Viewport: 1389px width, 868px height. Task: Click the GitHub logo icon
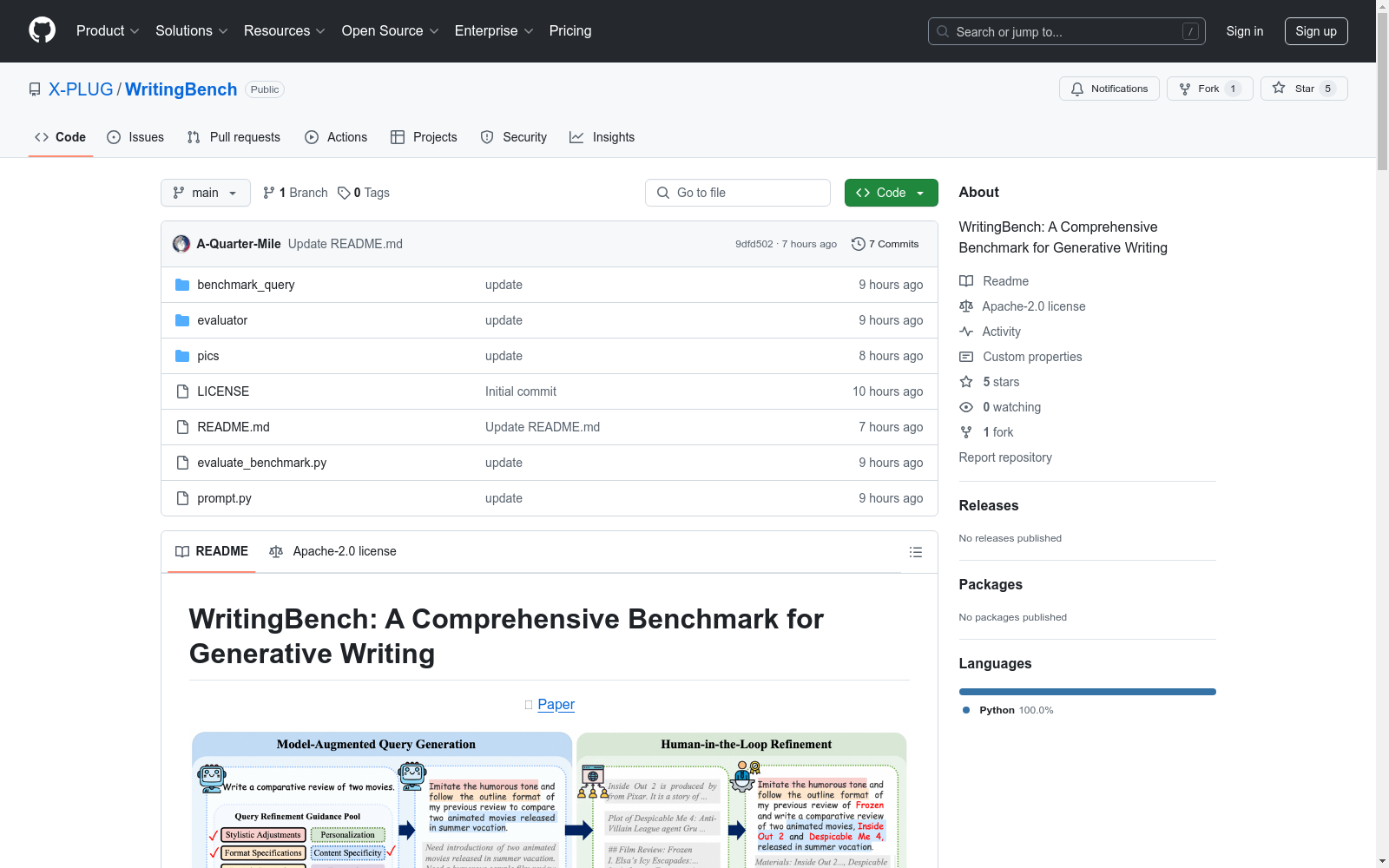(x=42, y=30)
